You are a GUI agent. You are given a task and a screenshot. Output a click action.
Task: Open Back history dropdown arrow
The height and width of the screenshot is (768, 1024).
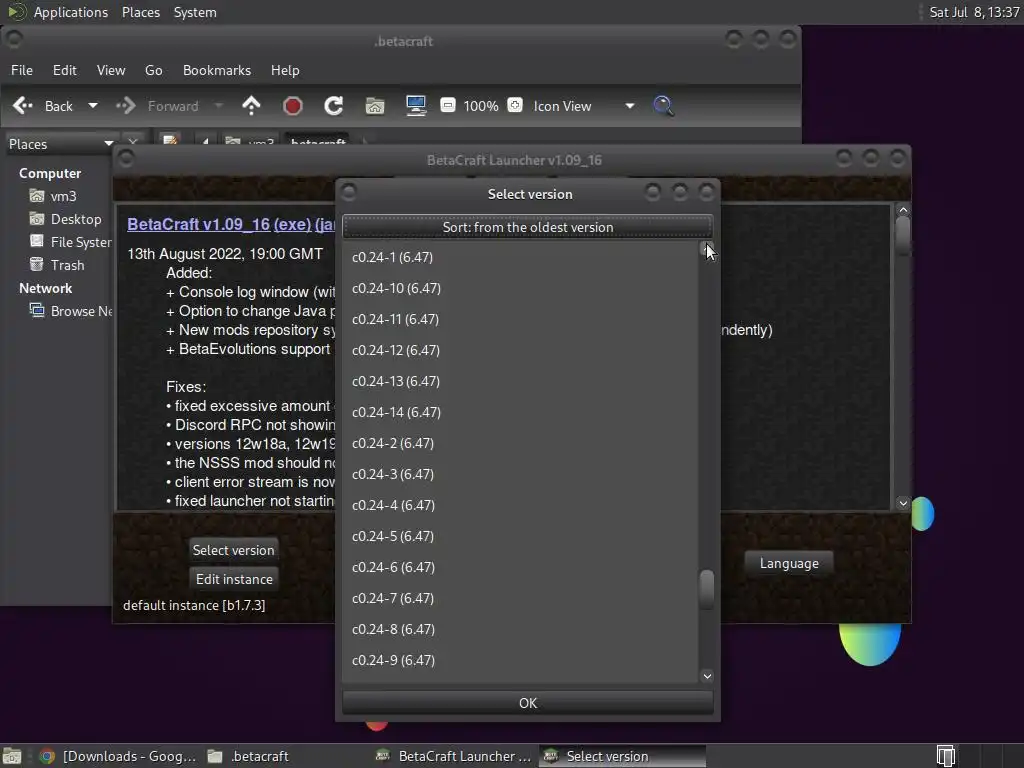[x=93, y=106]
